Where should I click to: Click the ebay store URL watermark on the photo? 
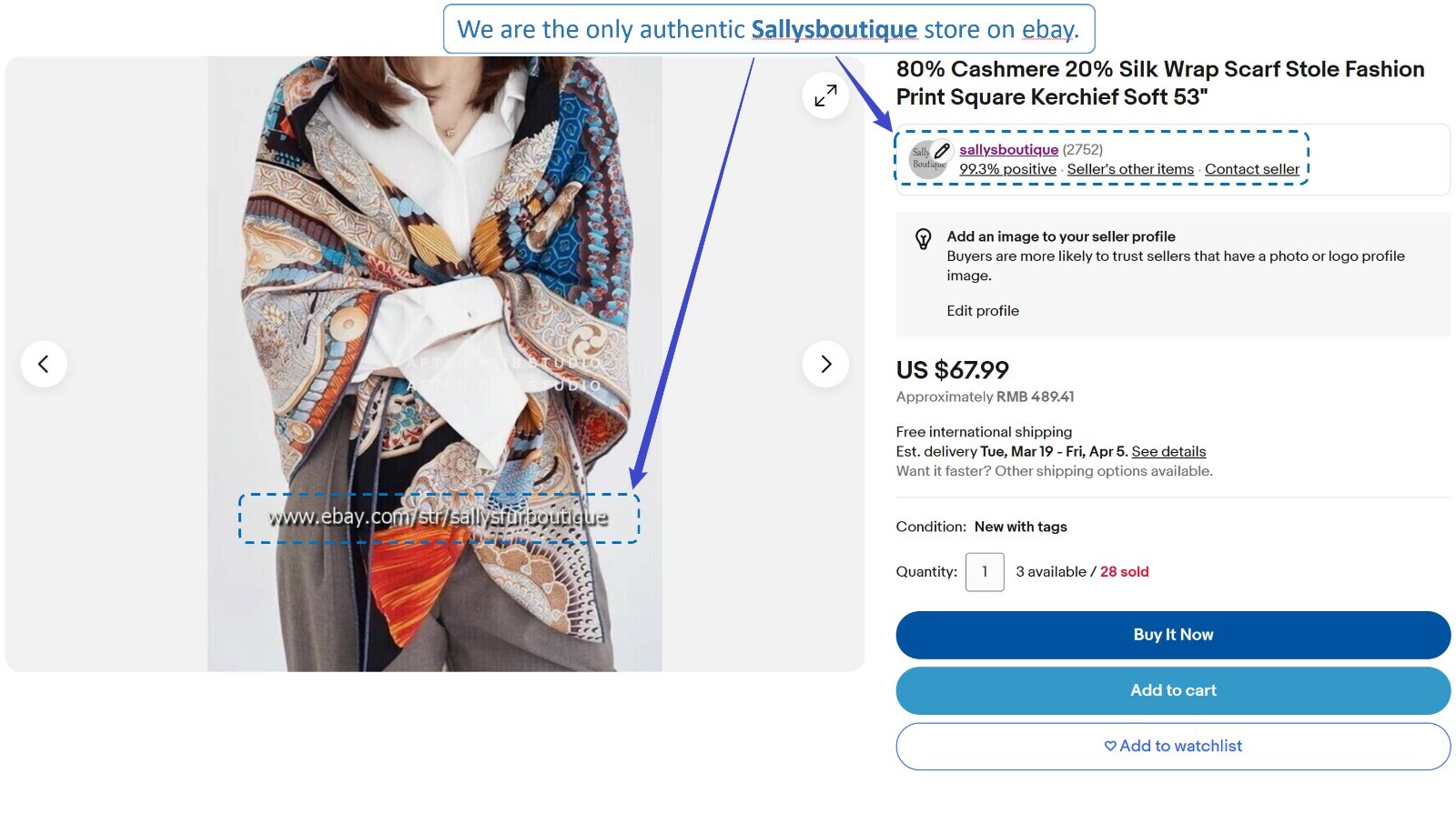tap(438, 518)
